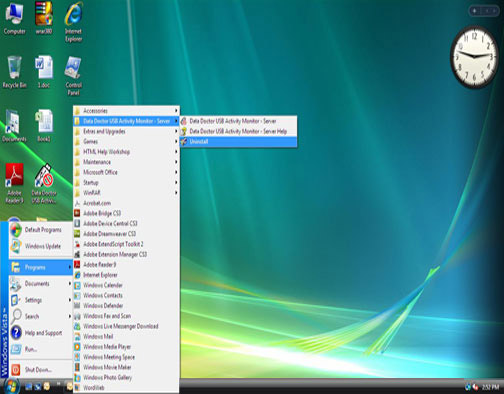
Task: Click Adobe Device Central CS3 icon
Action: (x=77, y=223)
